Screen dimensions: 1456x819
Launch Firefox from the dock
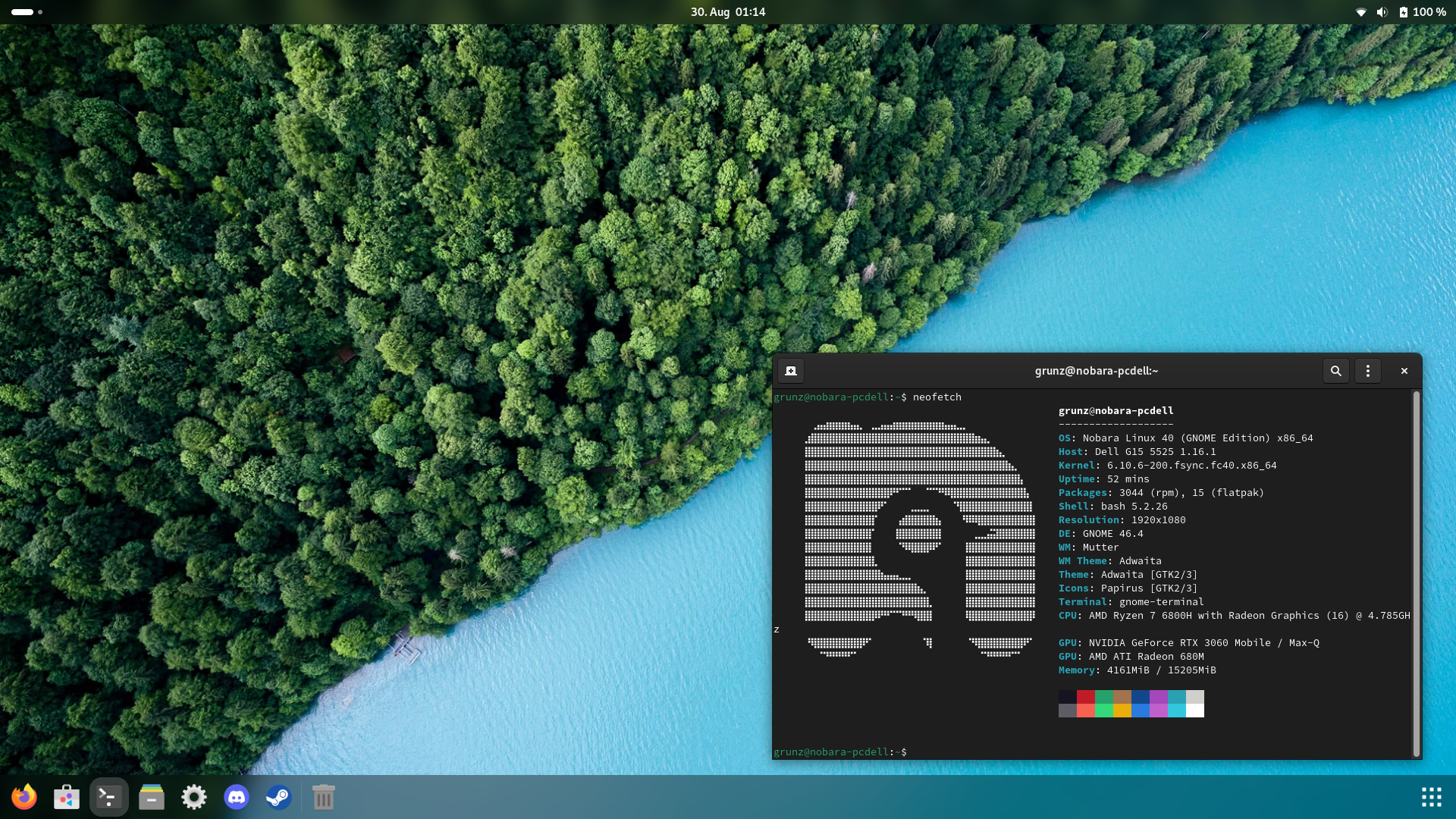tap(24, 797)
